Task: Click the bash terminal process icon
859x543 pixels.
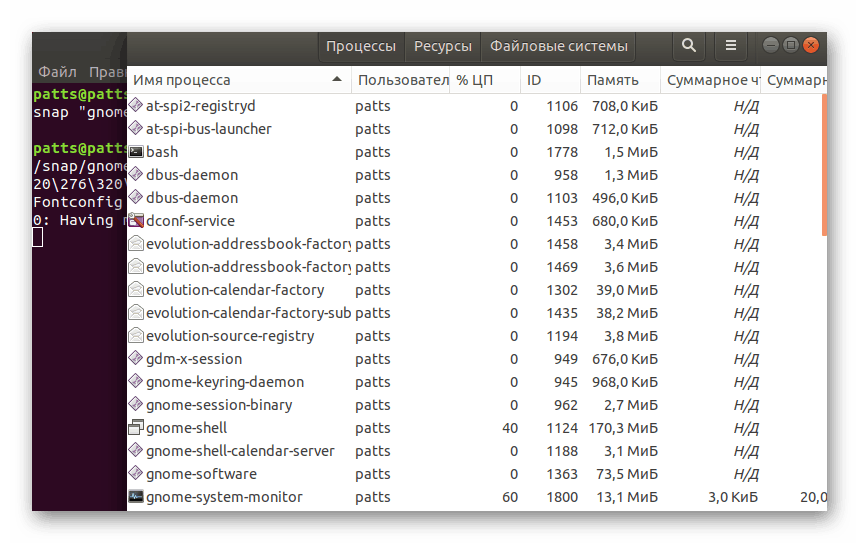Action: (136, 152)
